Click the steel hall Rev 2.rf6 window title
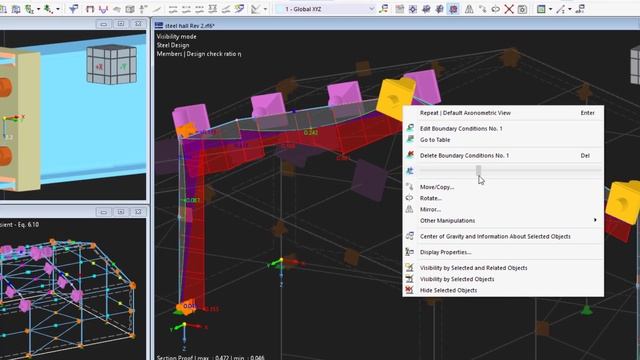 (189, 25)
